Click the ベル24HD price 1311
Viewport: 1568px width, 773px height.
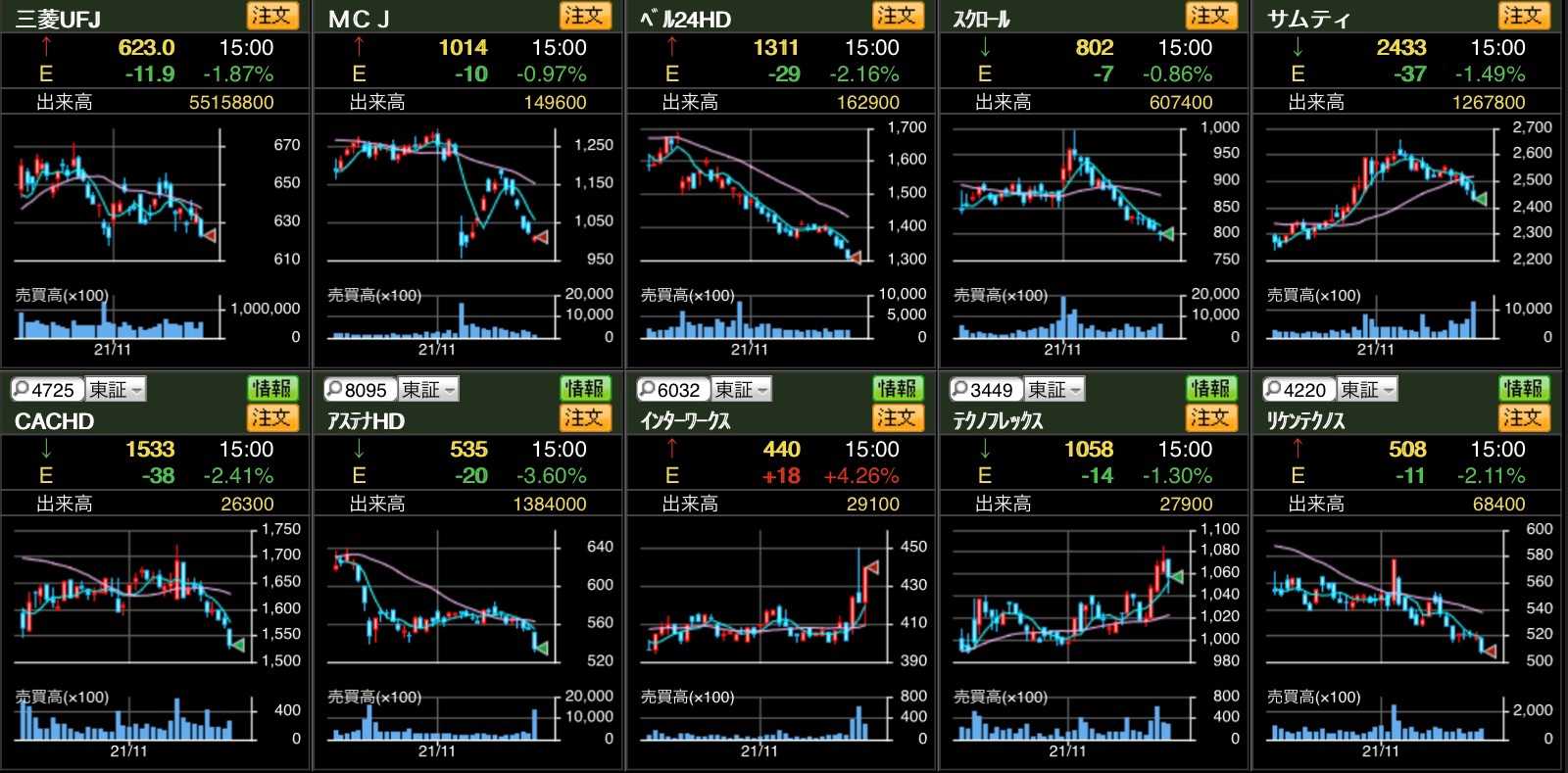[x=776, y=47]
